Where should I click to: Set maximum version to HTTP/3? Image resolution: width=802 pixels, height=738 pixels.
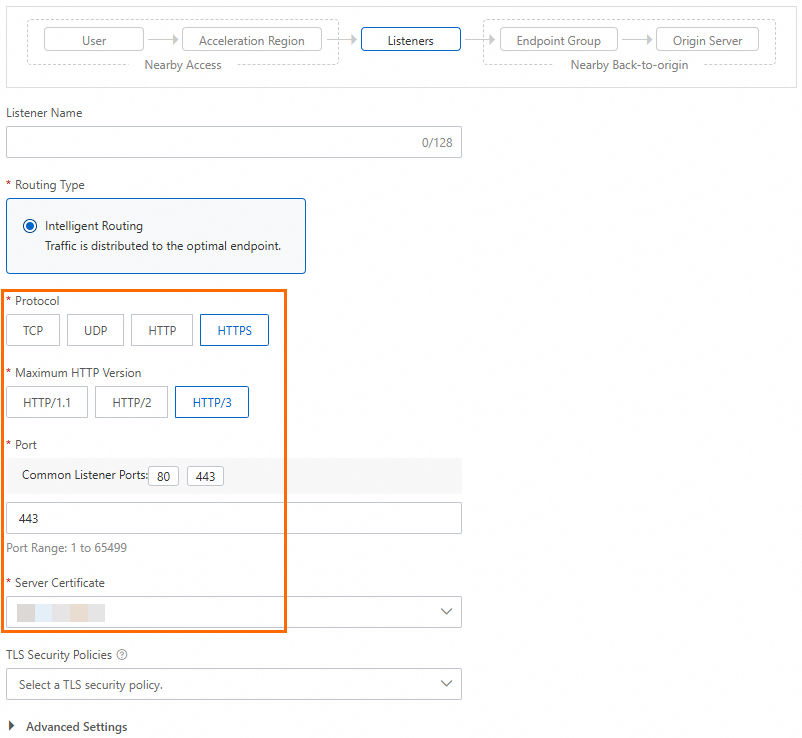212,402
